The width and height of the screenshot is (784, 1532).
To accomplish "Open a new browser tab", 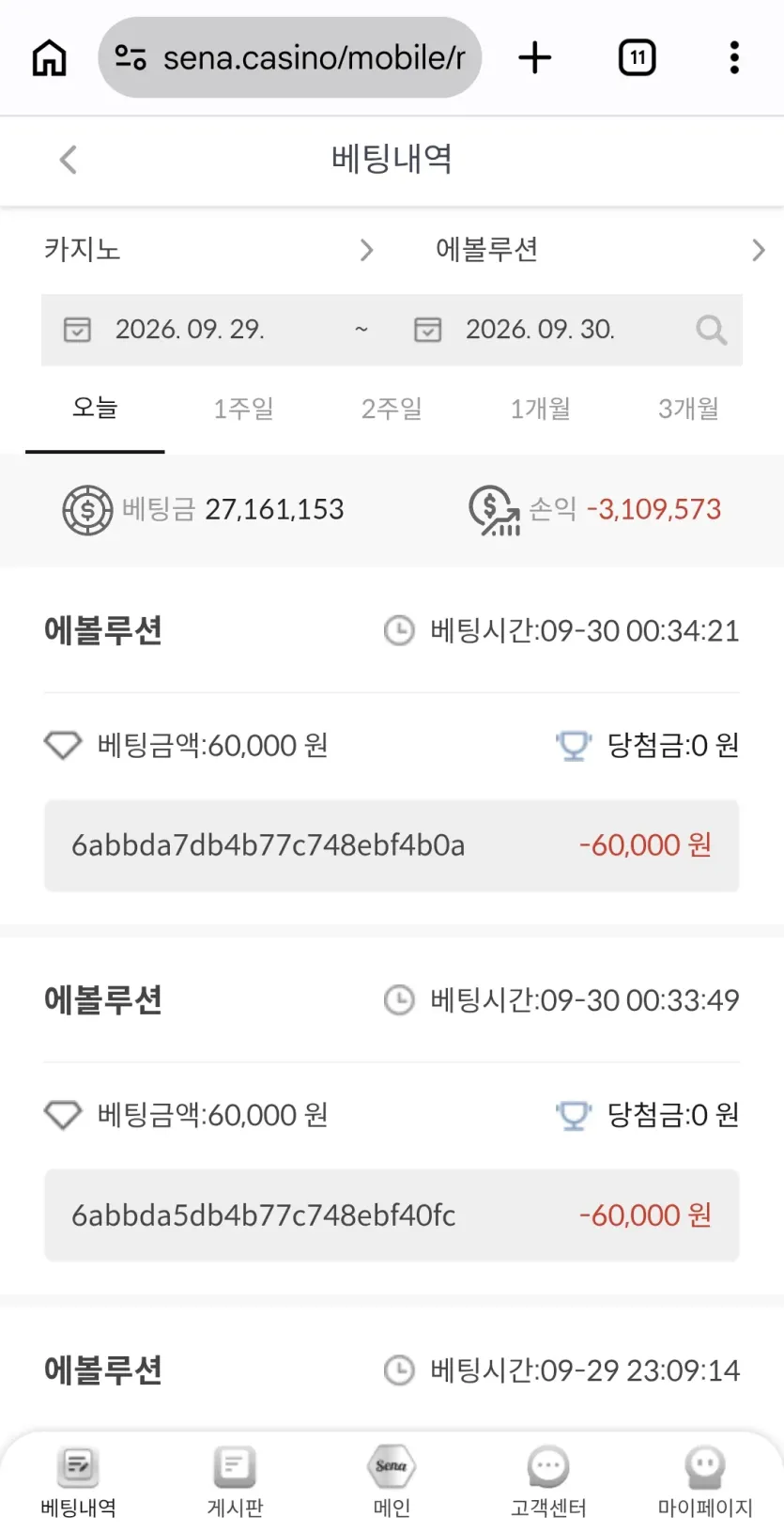I will [x=535, y=58].
